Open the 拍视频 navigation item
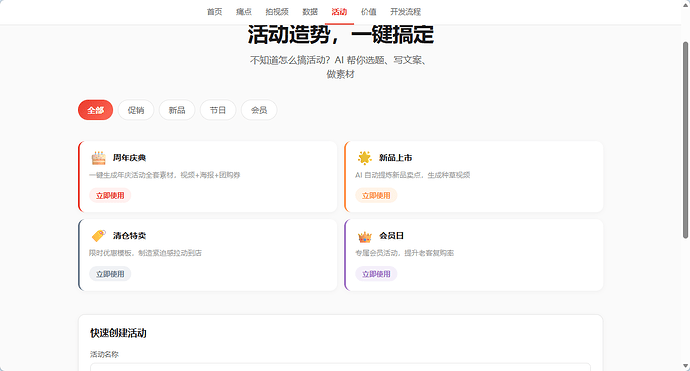Image resolution: width=690 pixels, height=371 pixels. click(x=277, y=12)
